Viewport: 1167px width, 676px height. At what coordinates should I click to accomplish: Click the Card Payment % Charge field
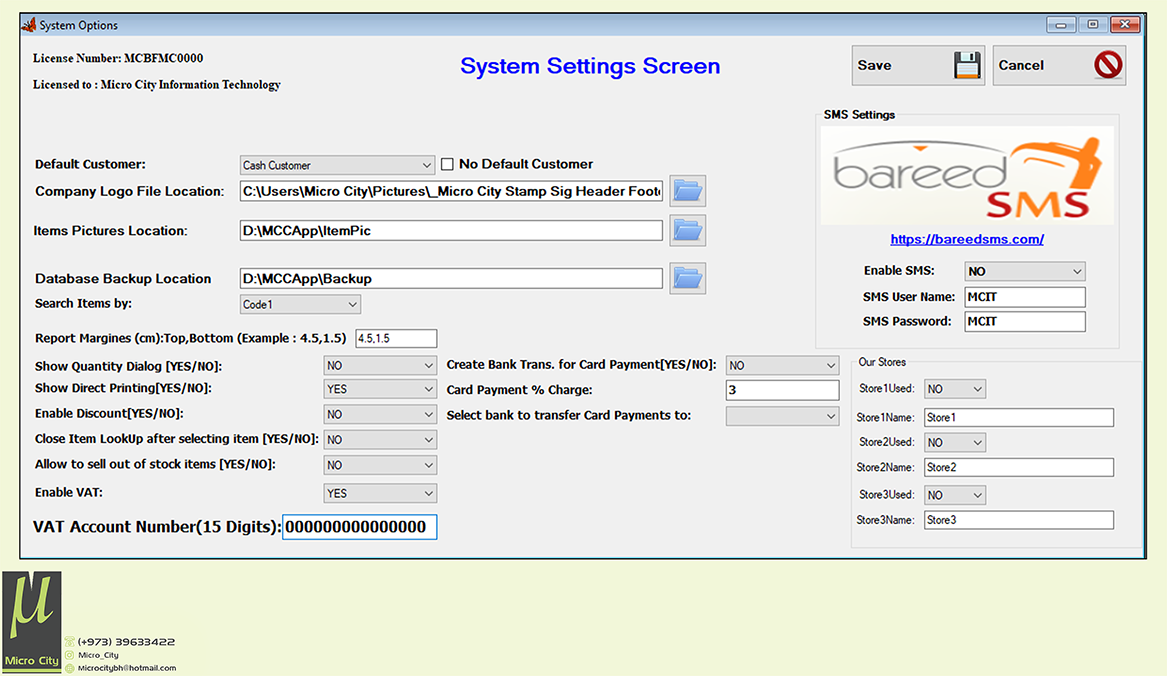tap(782, 390)
